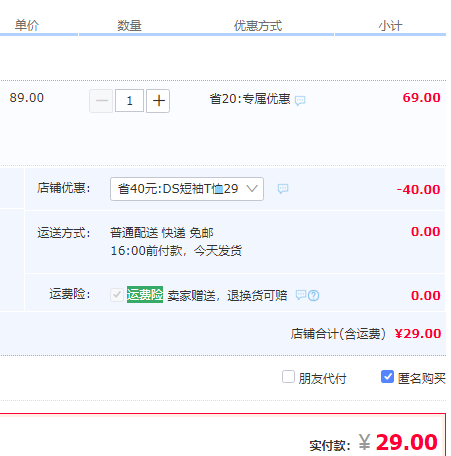Uncheck the 匿名购买 checkbox
451x456 pixels.
pyautogui.click(x=387, y=377)
